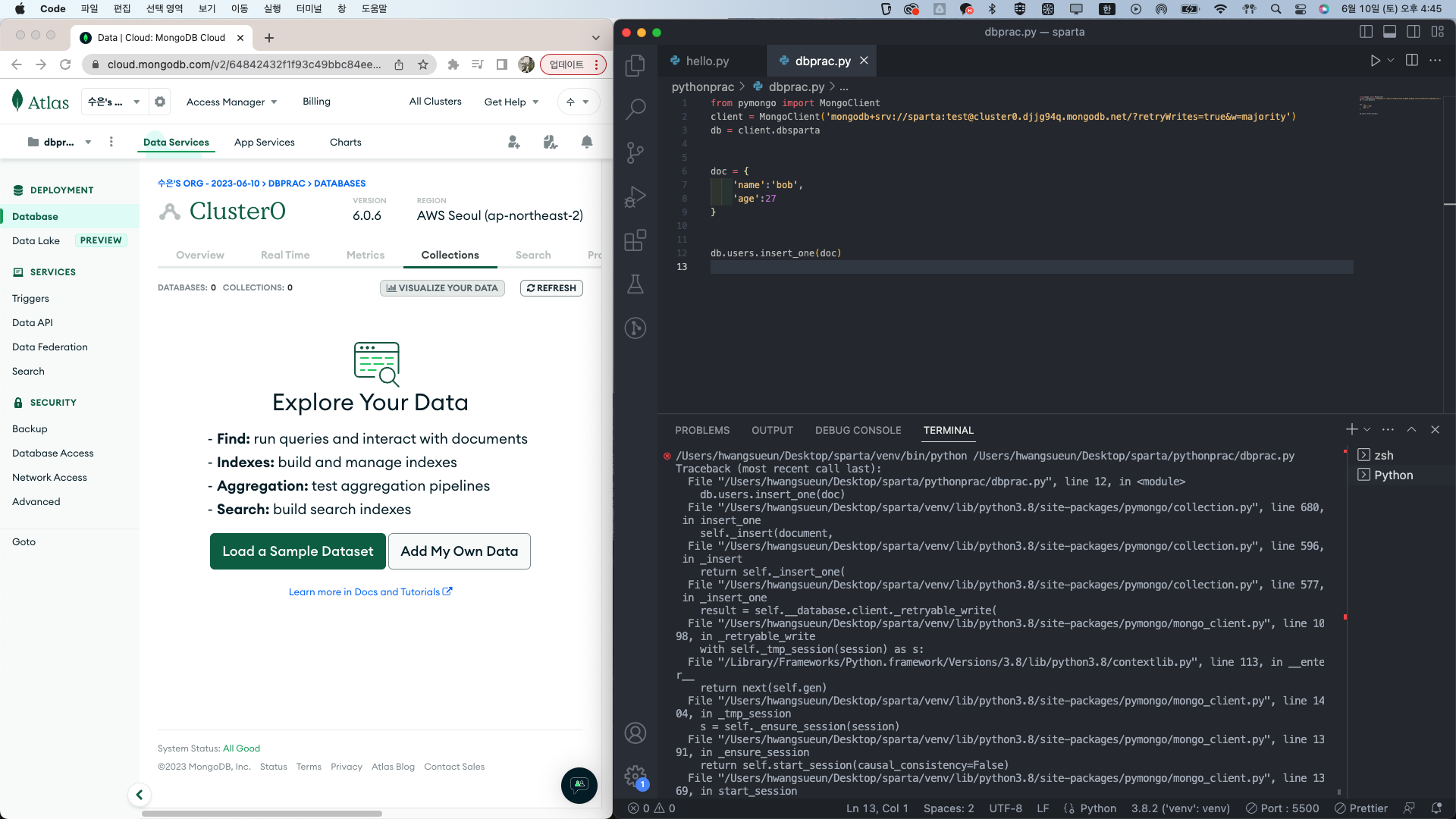Expand Chrome tab search chevron

pos(596,38)
